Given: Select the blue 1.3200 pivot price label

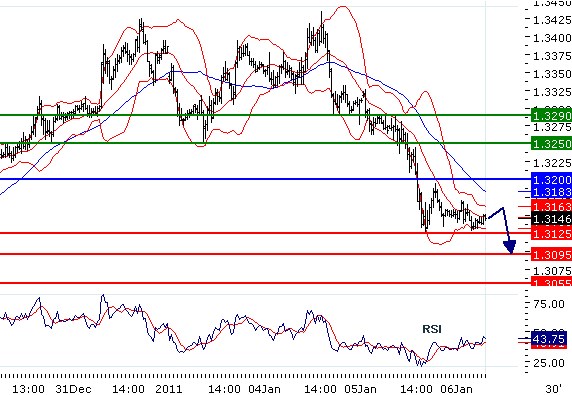Looking at the screenshot, I should (551, 180).
